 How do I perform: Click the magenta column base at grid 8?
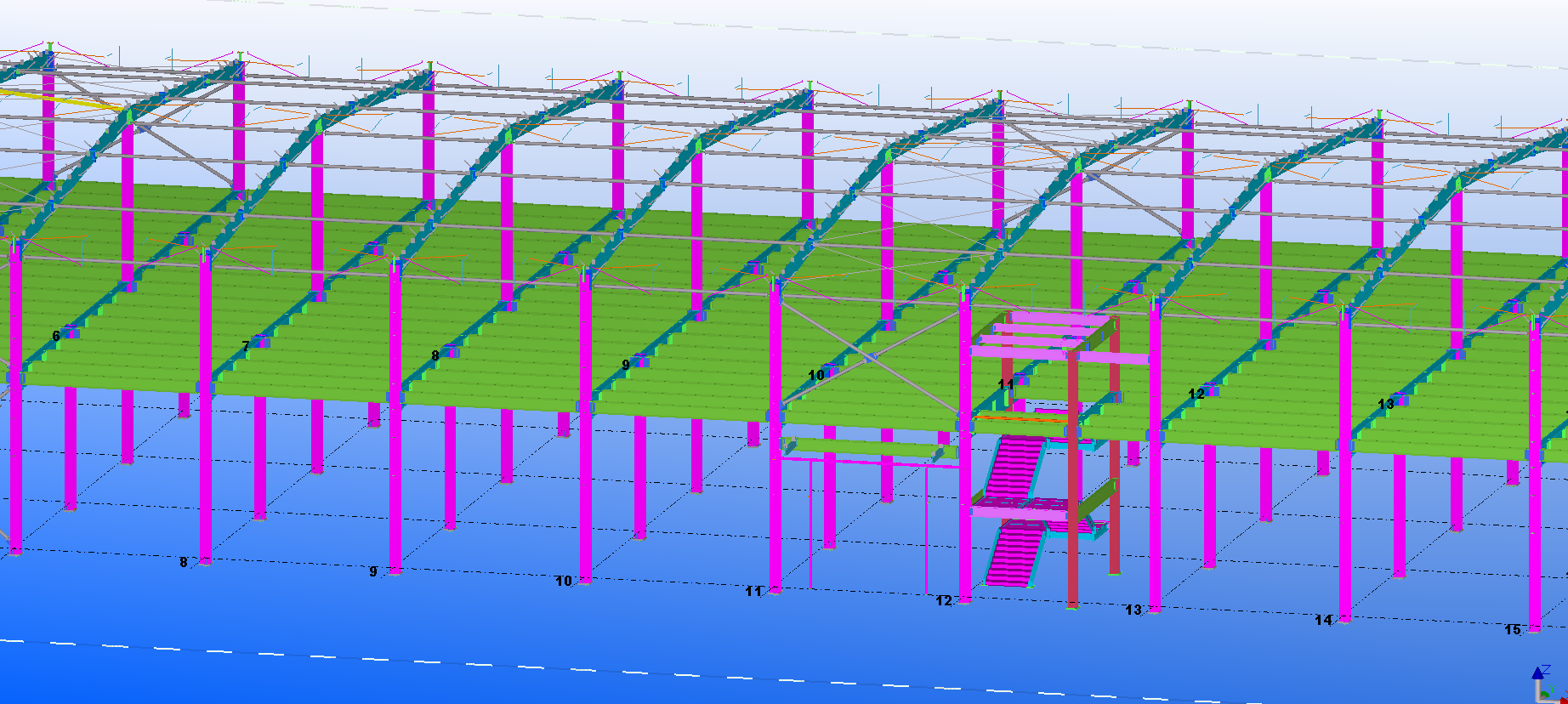coord(204,560)
